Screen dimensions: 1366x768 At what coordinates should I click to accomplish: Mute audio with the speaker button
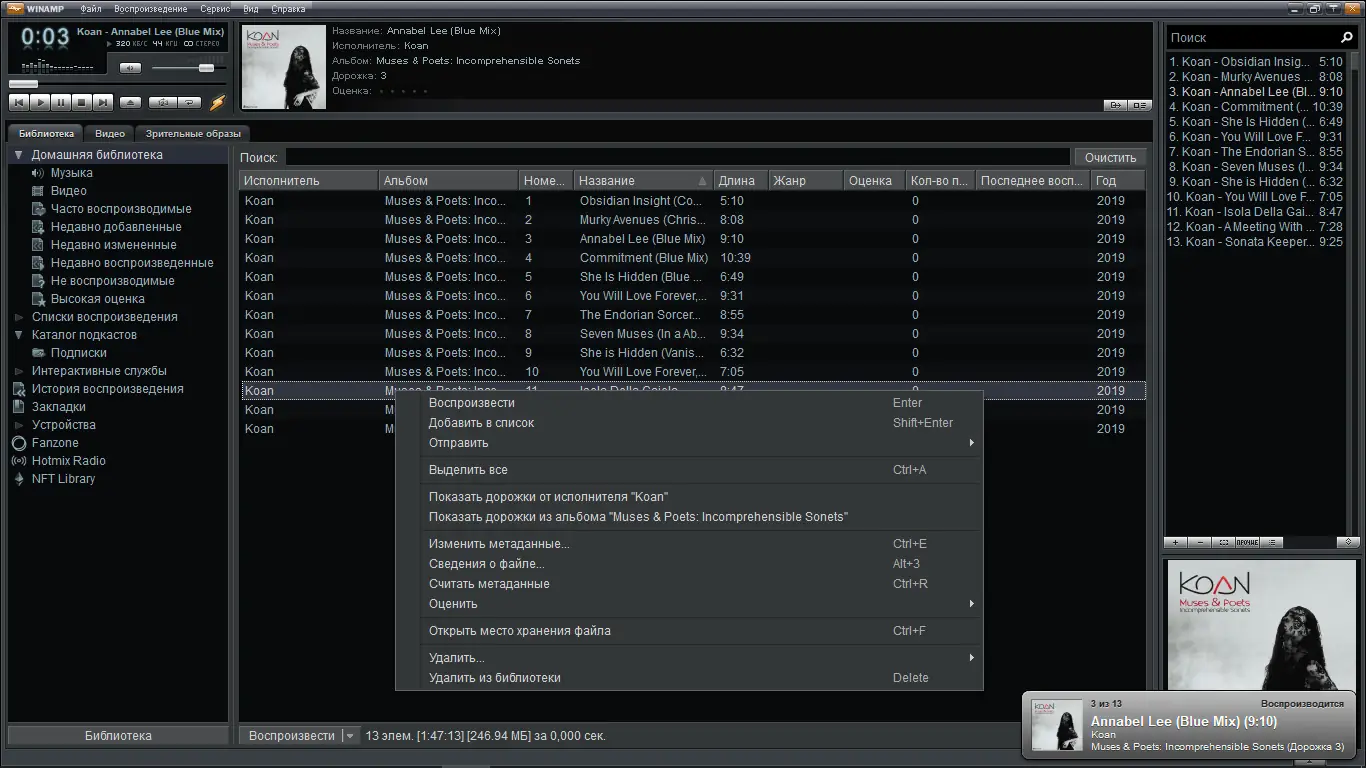point(130,68)
